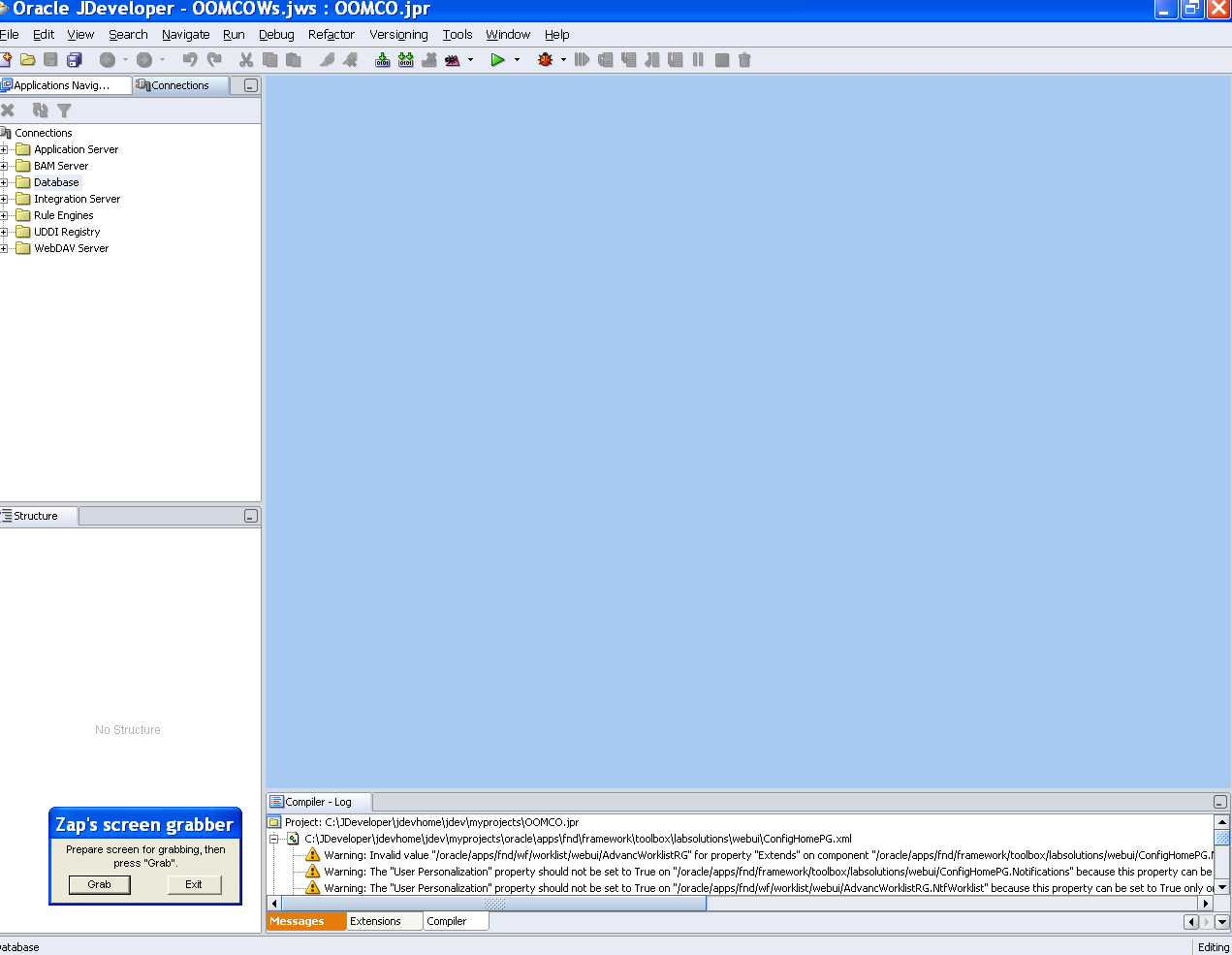Expand the WebDAV Server node
The height and width of the screenshot is (955, 1232).
tap(4, 249)
